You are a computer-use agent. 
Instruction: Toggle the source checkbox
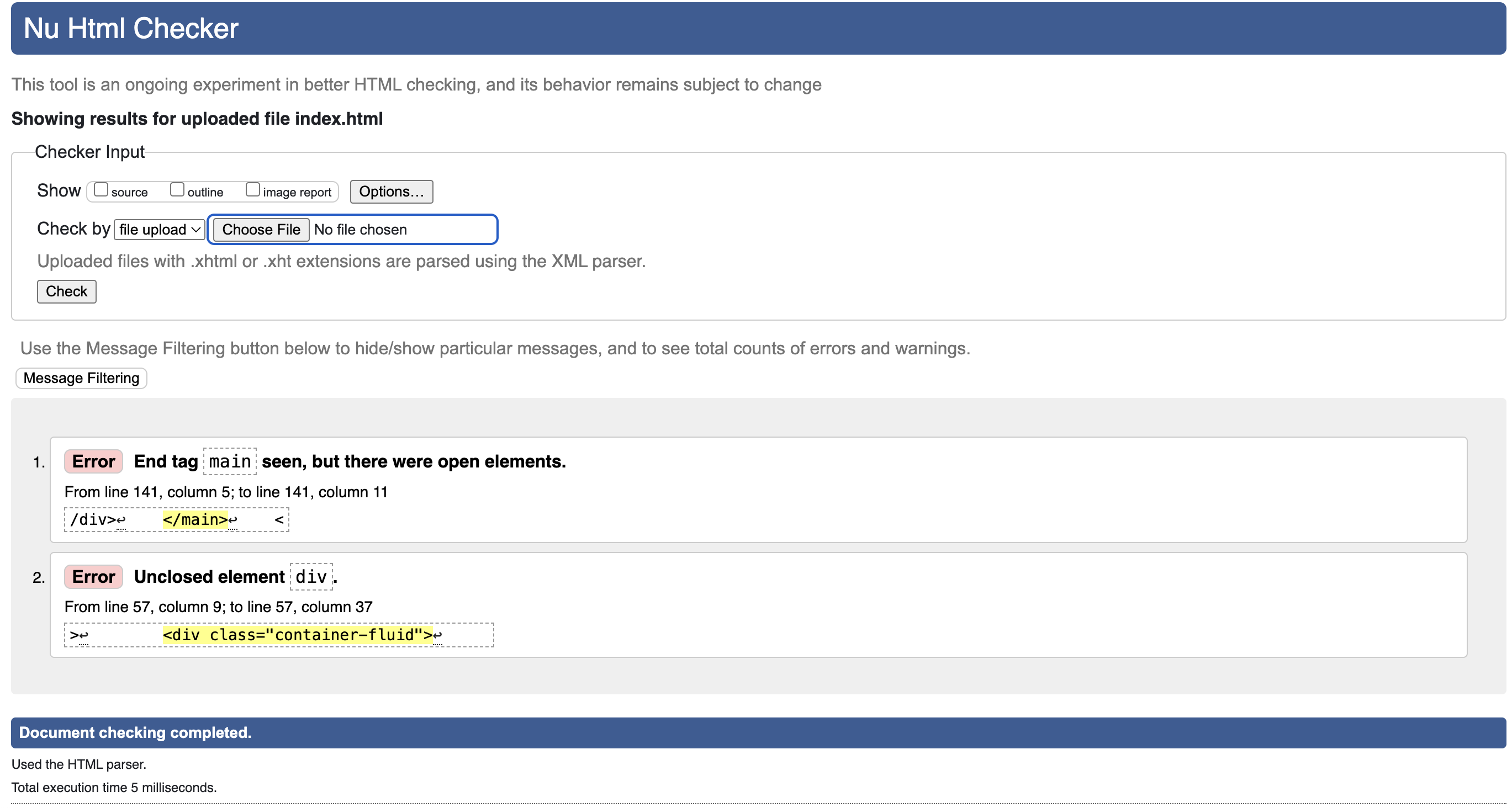tap(99, 190)
